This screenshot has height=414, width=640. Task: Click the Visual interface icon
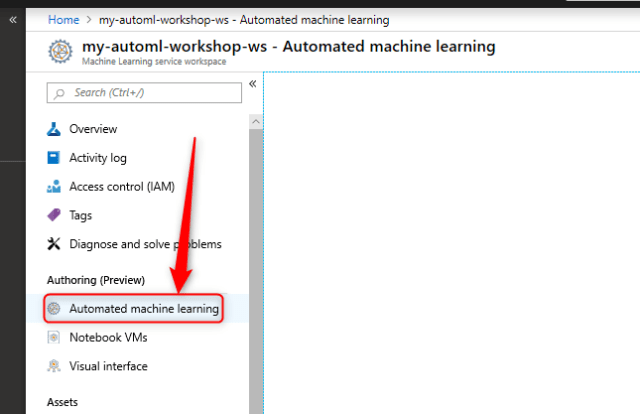(53, 366)
